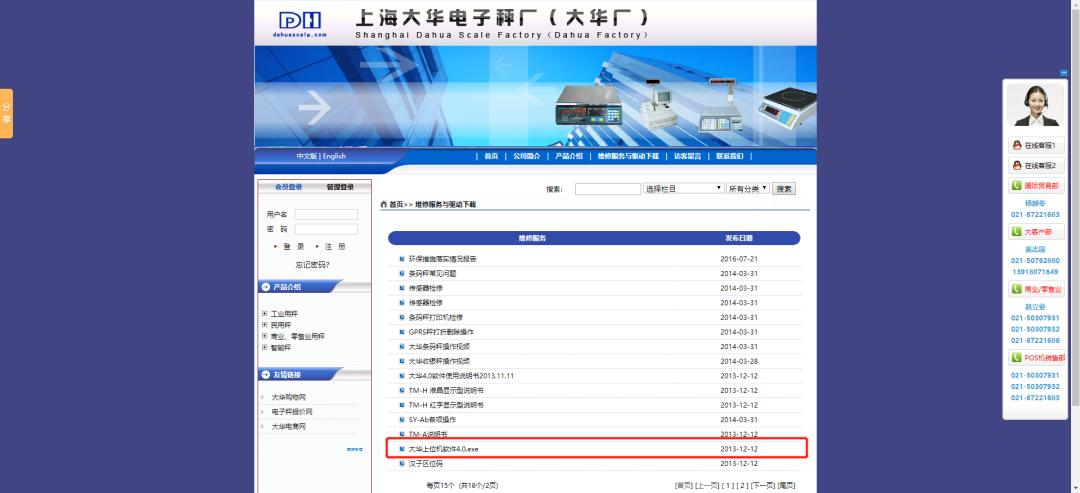
Task: Open the 汉字区位码 entry
Action: [x=425, y=463]
